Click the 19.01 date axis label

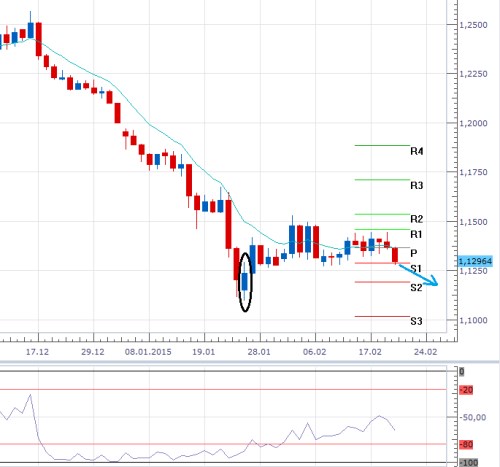point(203,352)
